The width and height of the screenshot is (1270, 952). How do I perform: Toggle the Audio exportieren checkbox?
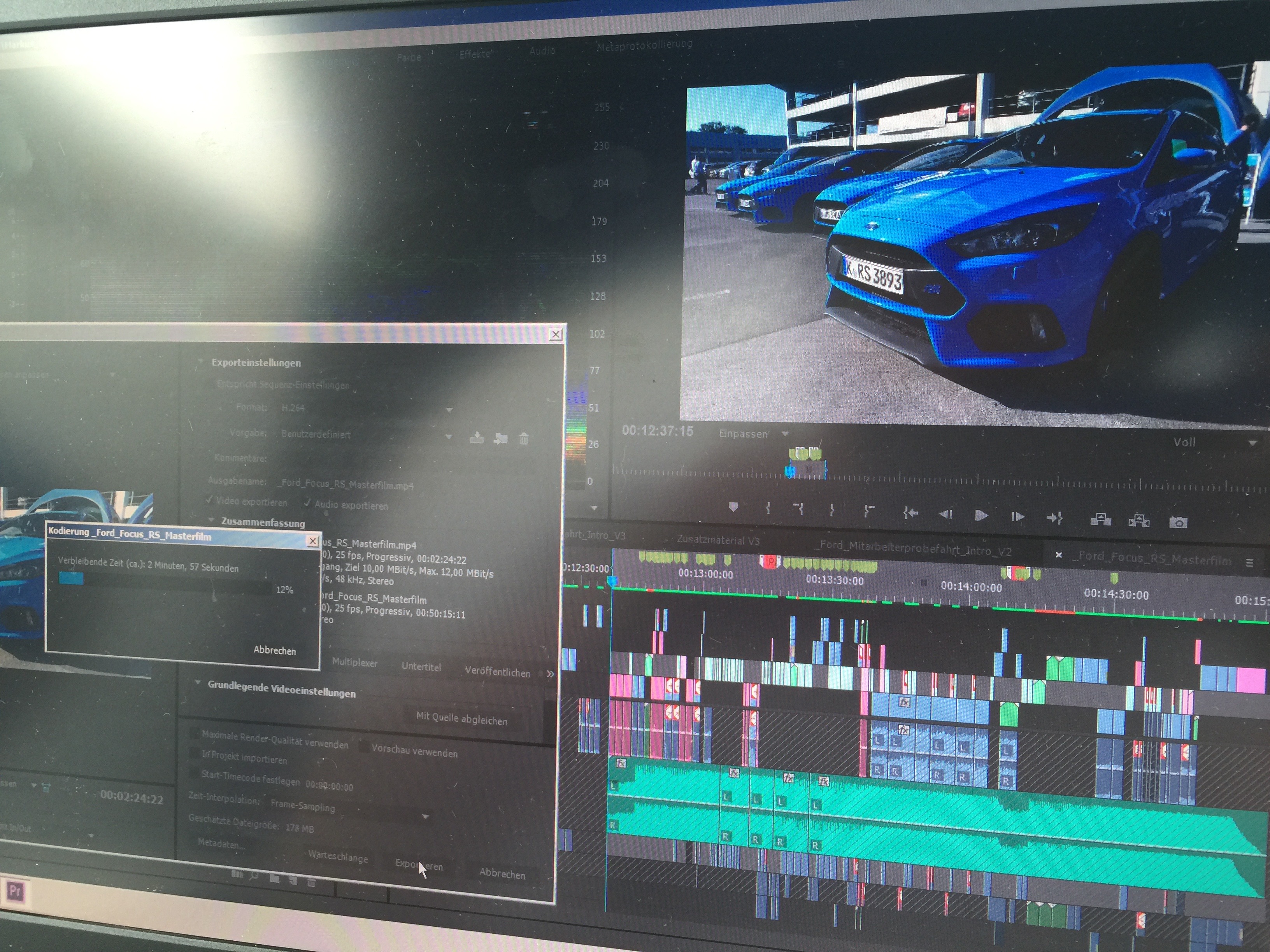click(308, 503)
